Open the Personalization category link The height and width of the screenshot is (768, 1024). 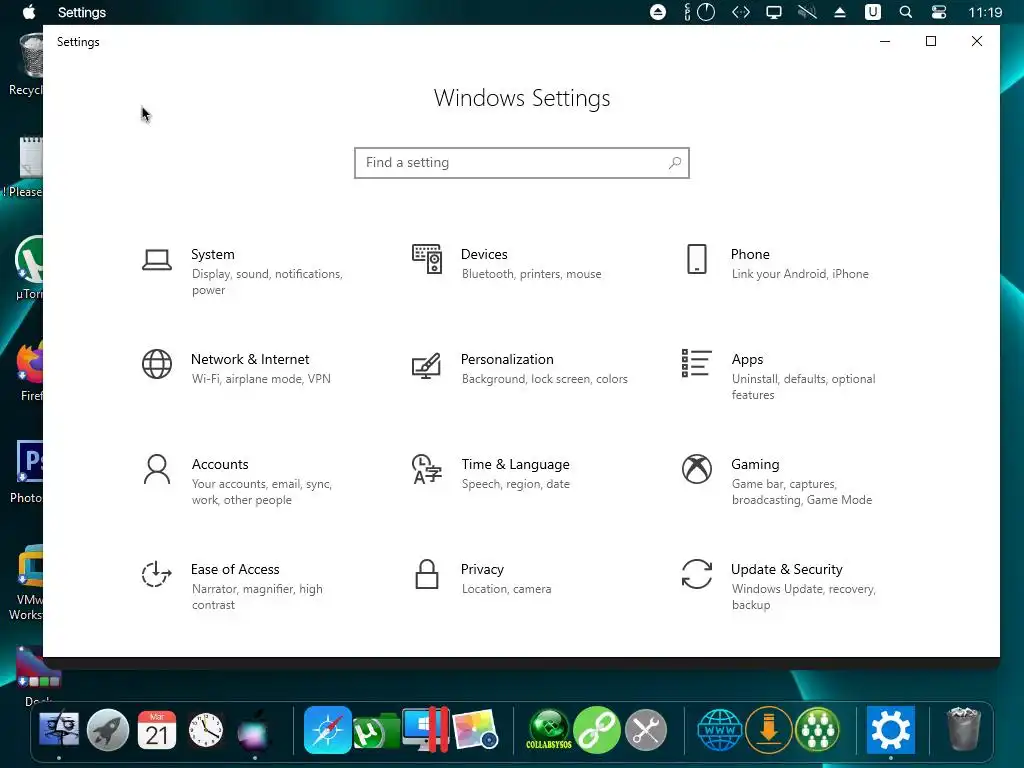tap(507, 359)
